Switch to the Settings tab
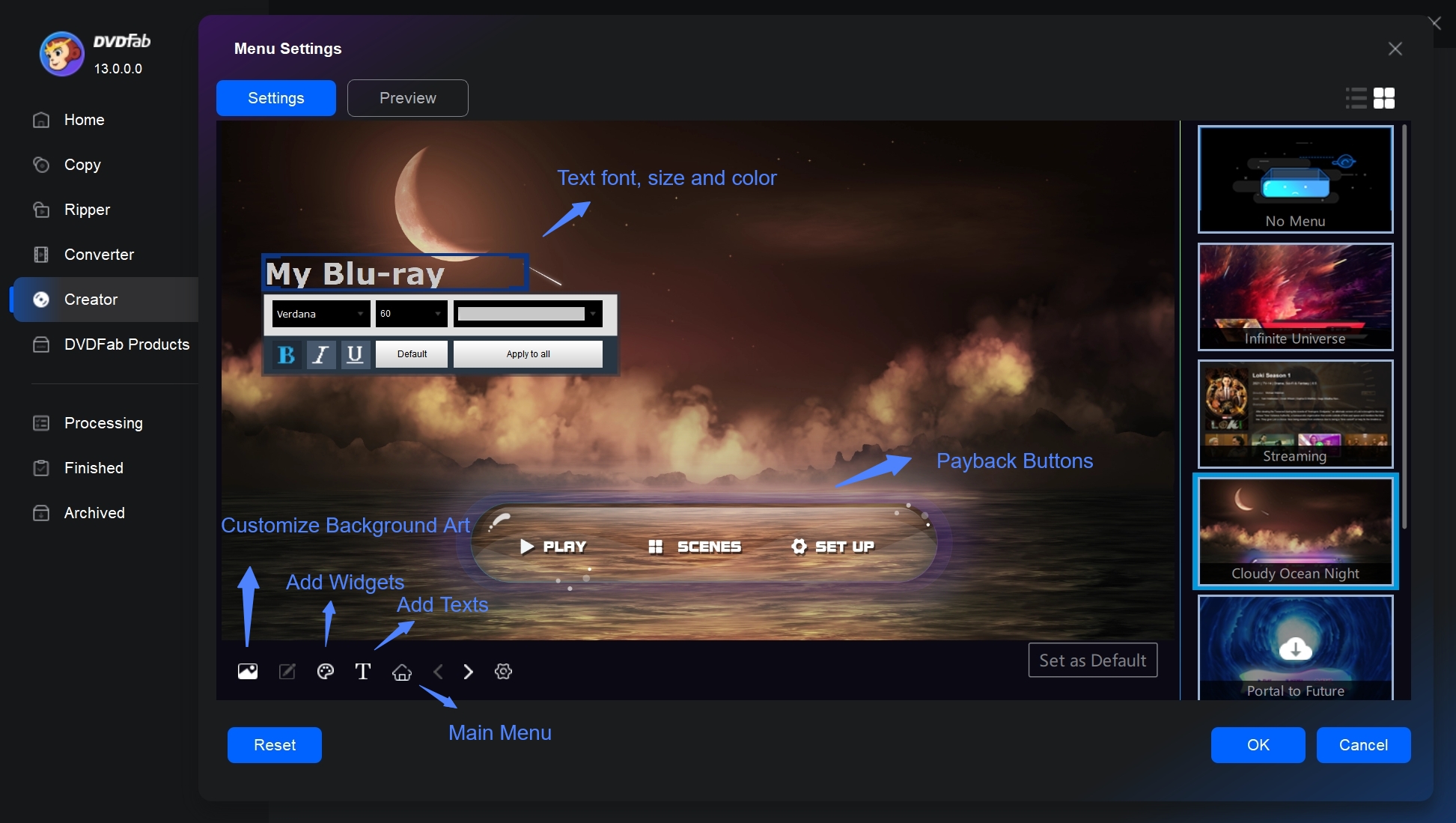 (x=276, y=98)
